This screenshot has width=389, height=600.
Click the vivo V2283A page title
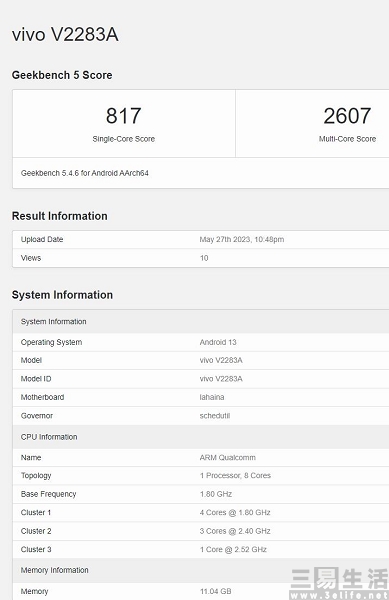tap(65, 35)
